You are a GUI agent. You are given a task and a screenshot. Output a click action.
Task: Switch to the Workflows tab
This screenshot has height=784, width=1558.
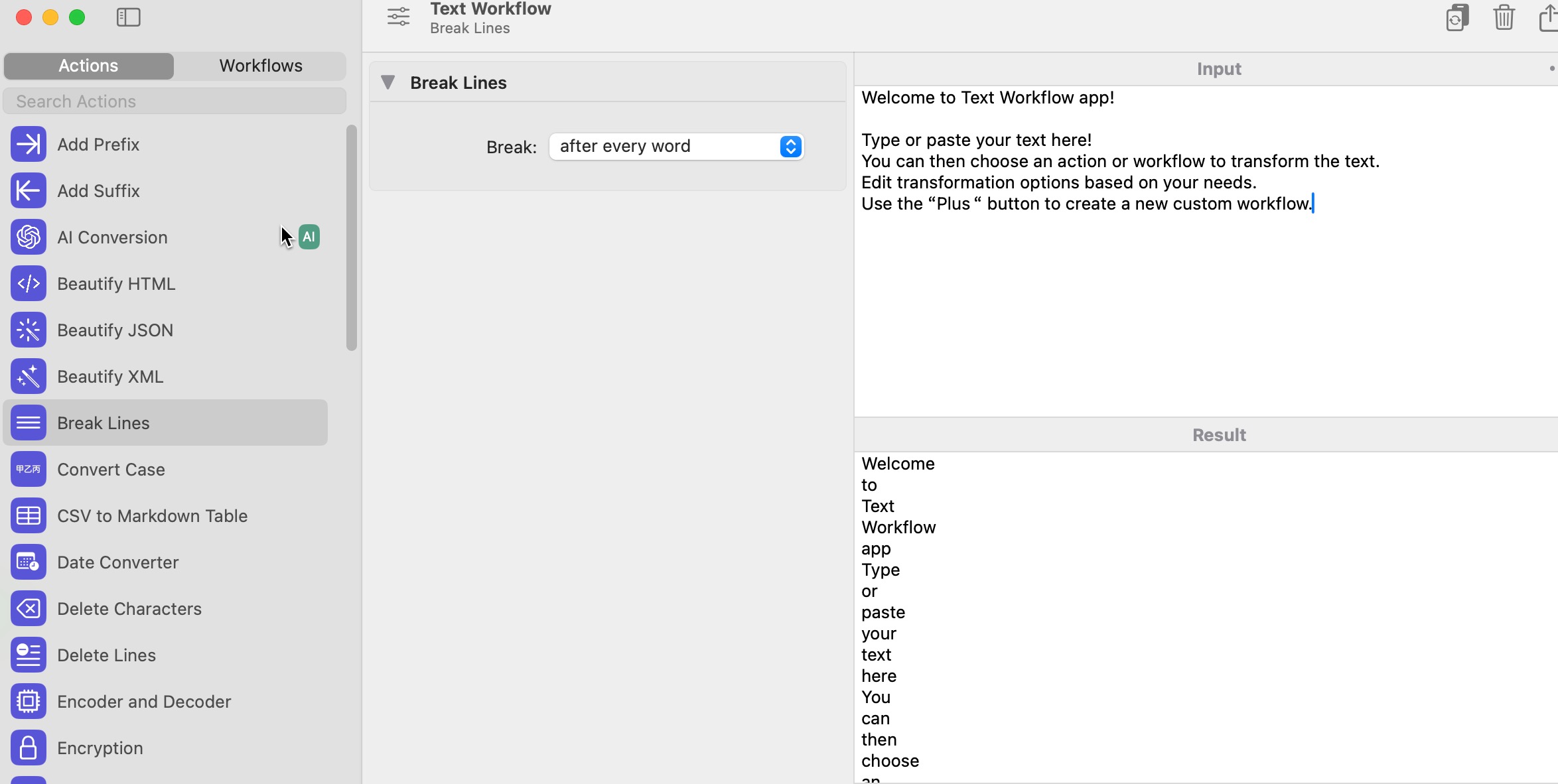pos(261,66)
